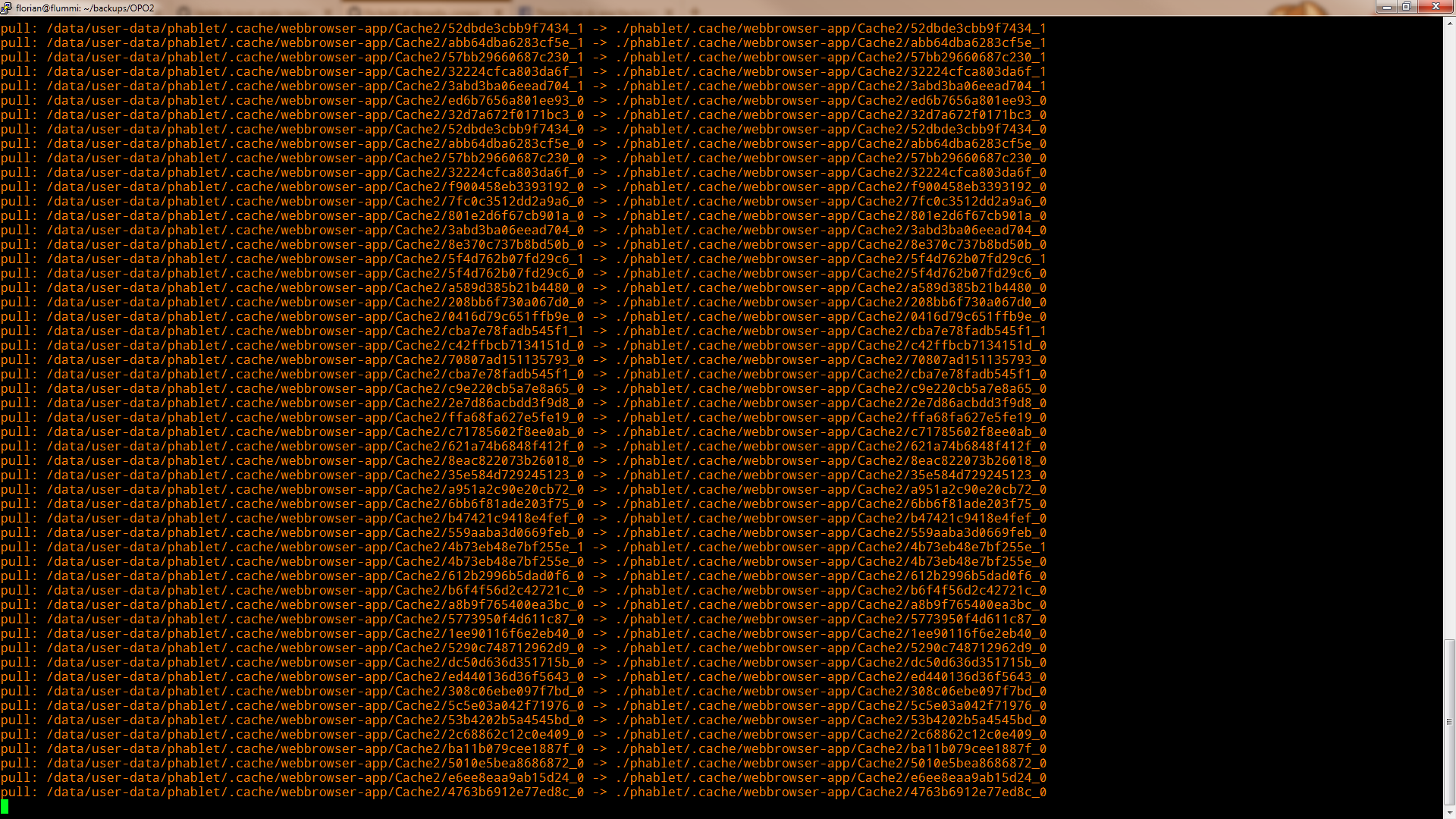Screen dimensions: 1456x819
Task: Click the window title florian@flummi: ~/backups/OPO2
Action: 85,8
